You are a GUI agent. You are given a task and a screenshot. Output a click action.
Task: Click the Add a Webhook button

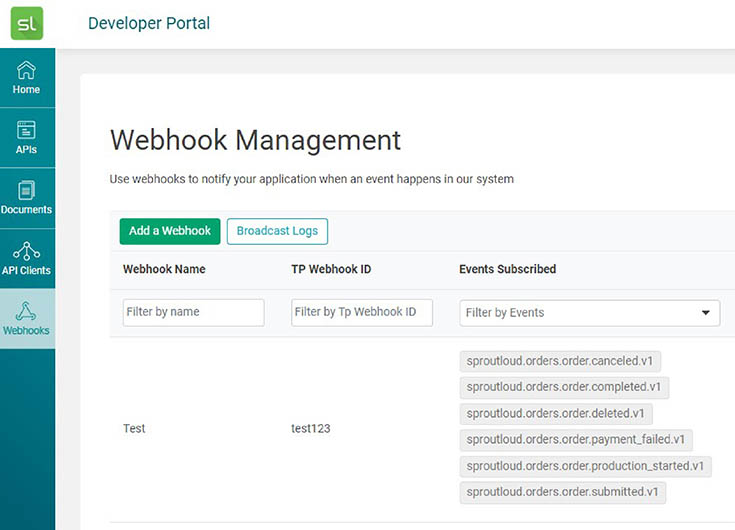pos(169,231)
